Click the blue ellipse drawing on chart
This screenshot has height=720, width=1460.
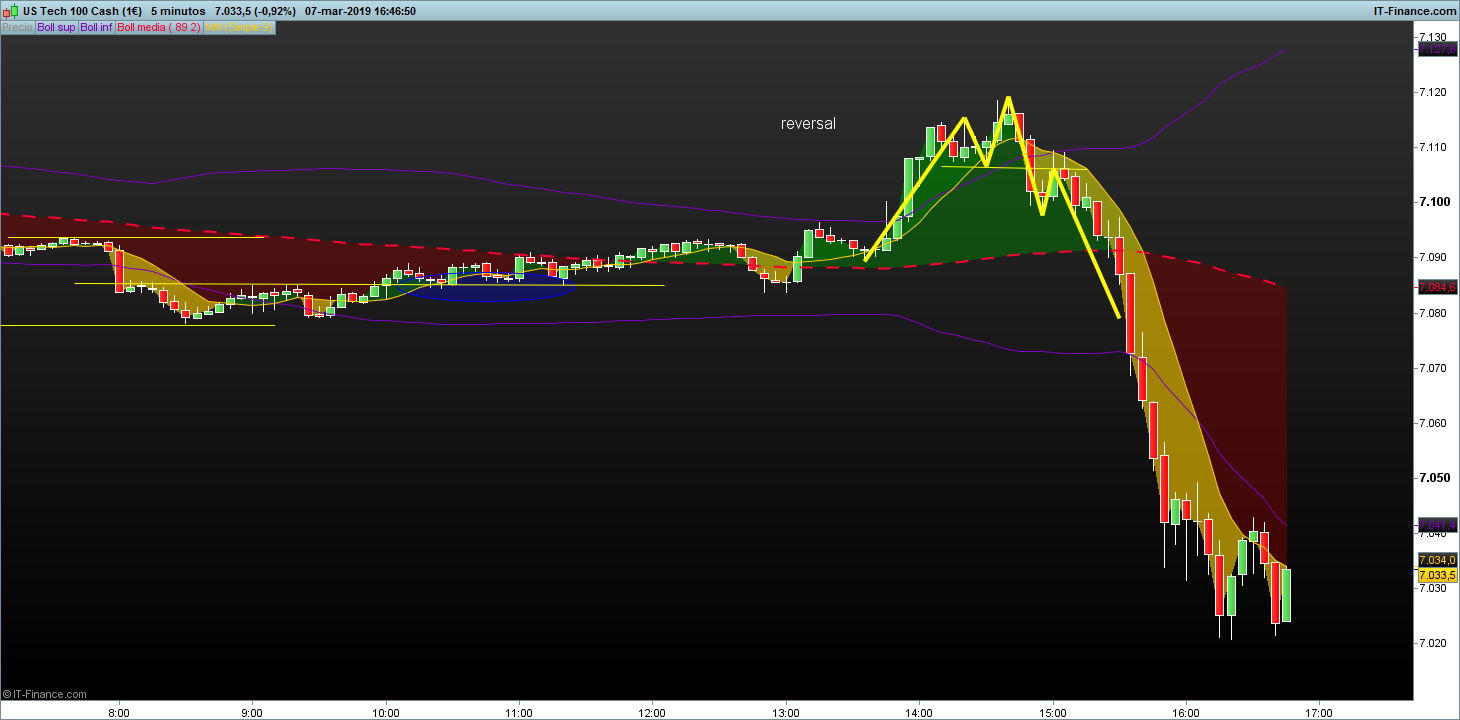492,289
